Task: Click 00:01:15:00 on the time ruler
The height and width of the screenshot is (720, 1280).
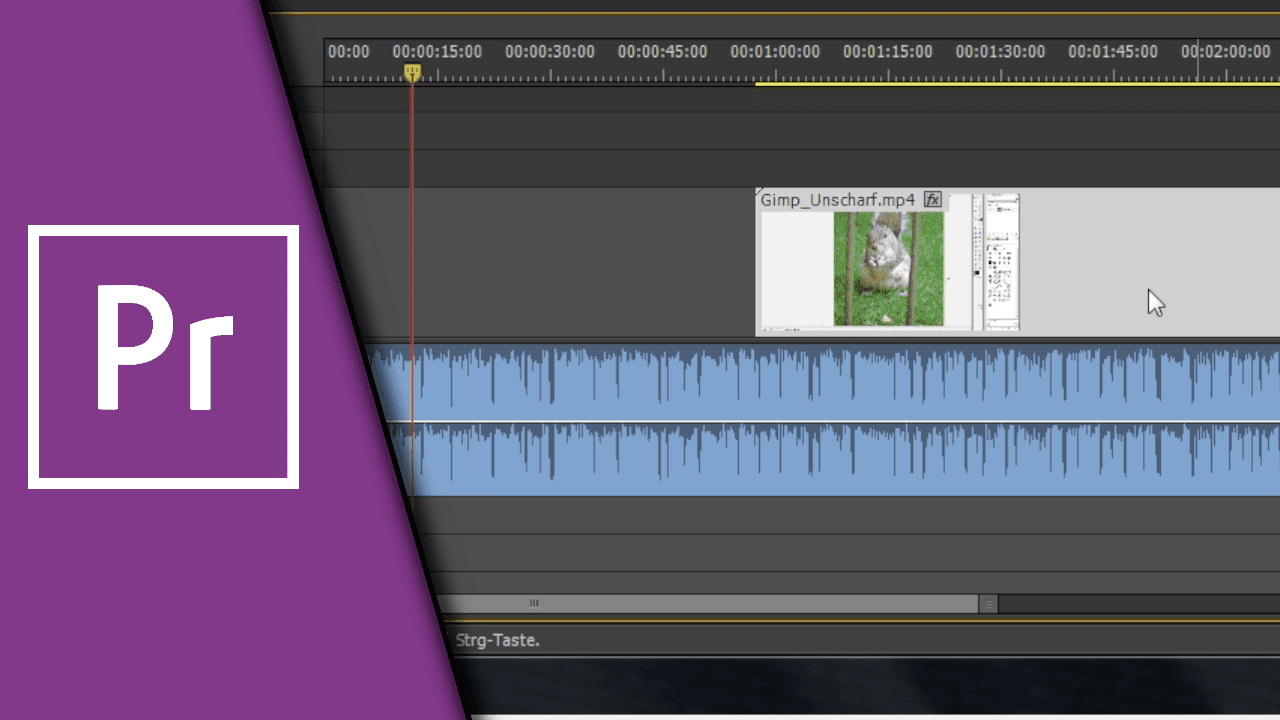Action: (888, 52)
